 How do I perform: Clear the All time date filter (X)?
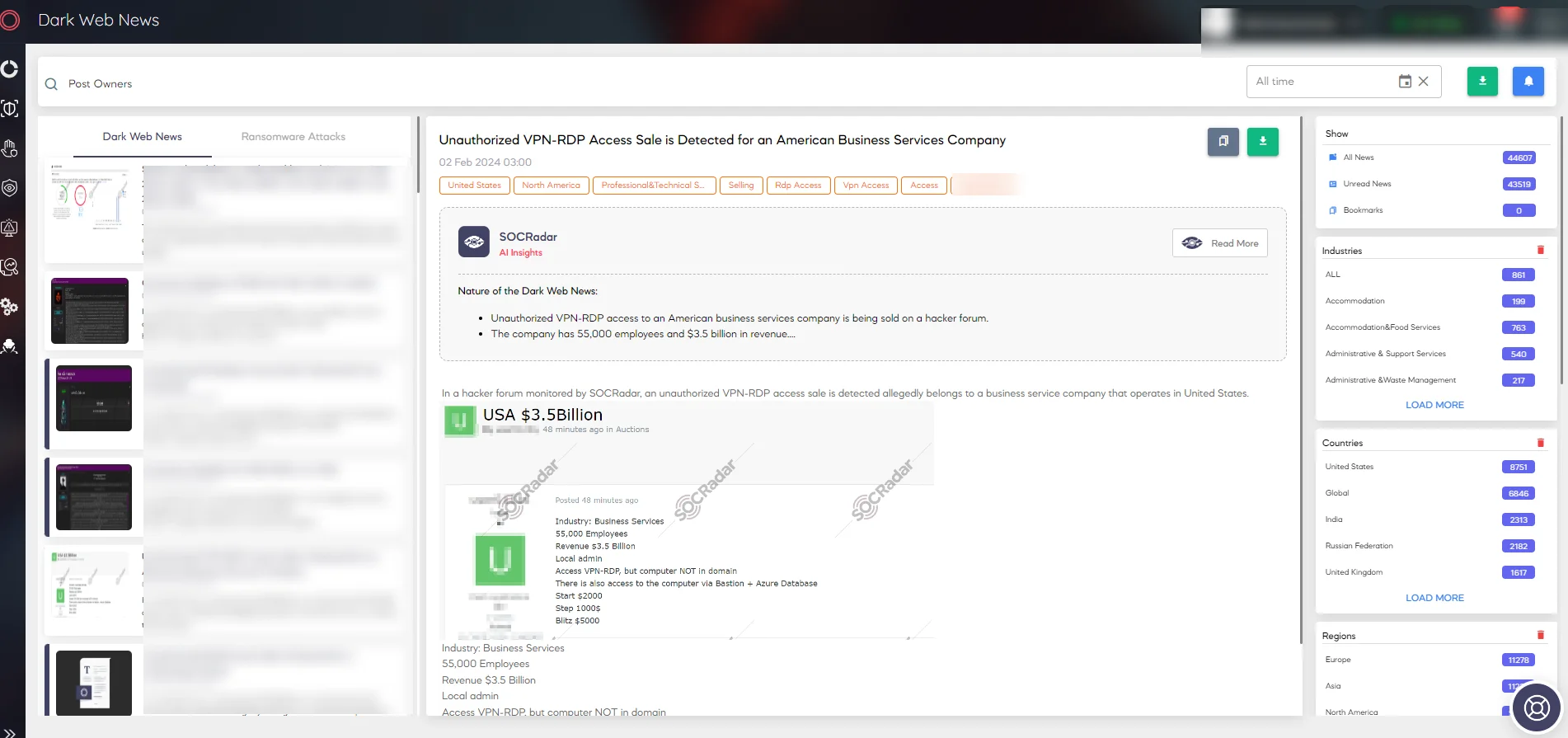point(1423,82)
